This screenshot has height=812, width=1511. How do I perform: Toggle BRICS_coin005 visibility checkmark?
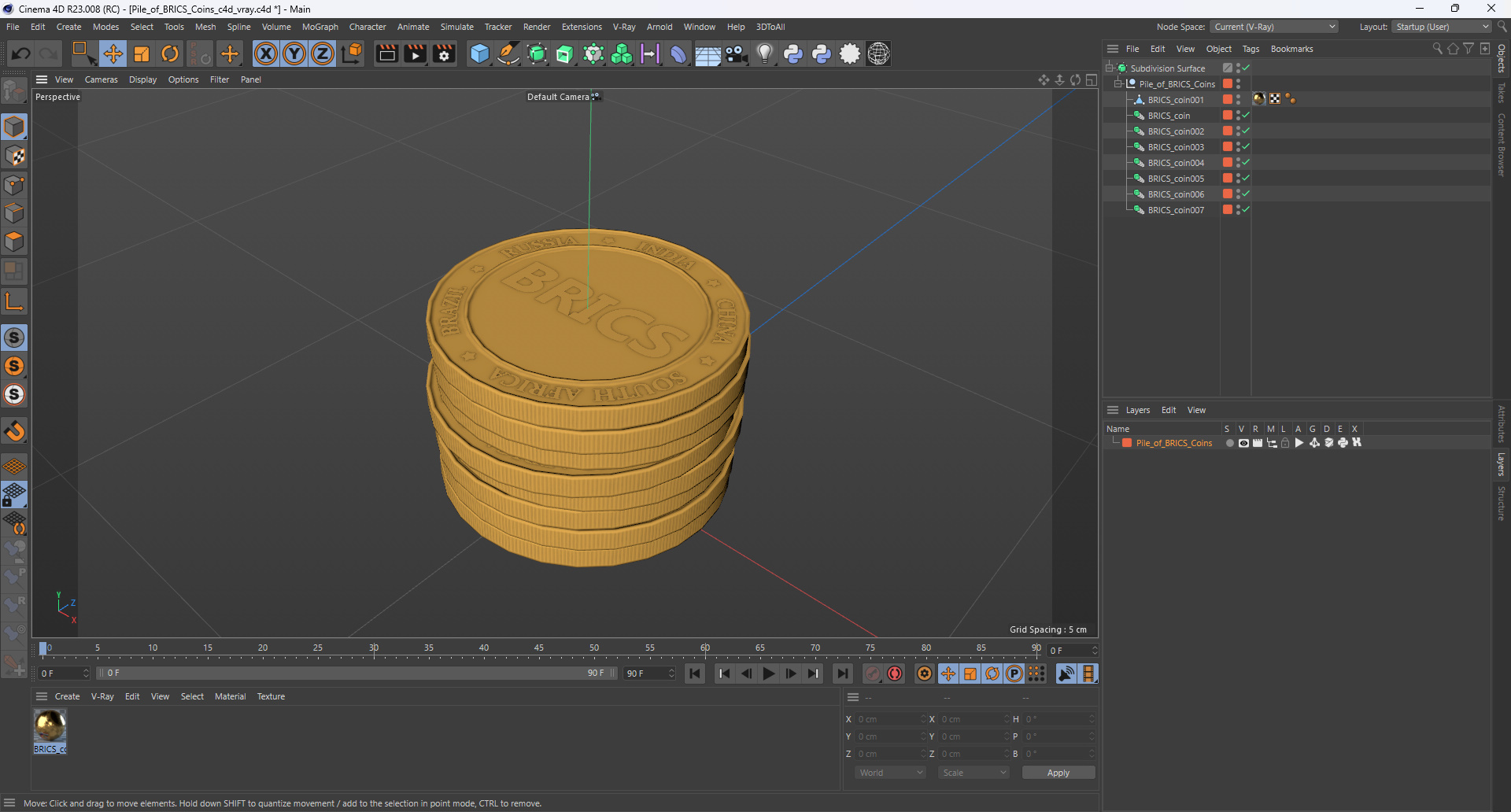click(1246, 178)
